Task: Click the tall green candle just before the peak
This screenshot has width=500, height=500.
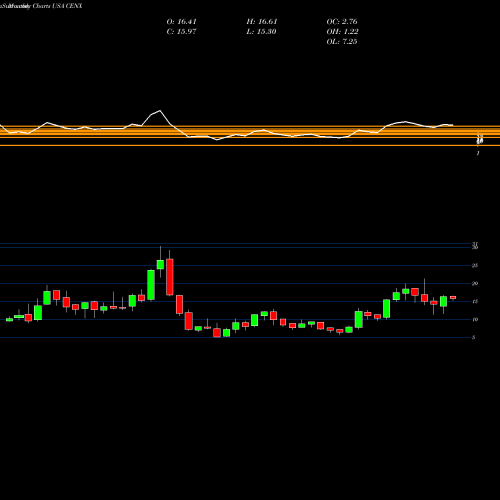Action: (151, 285)
